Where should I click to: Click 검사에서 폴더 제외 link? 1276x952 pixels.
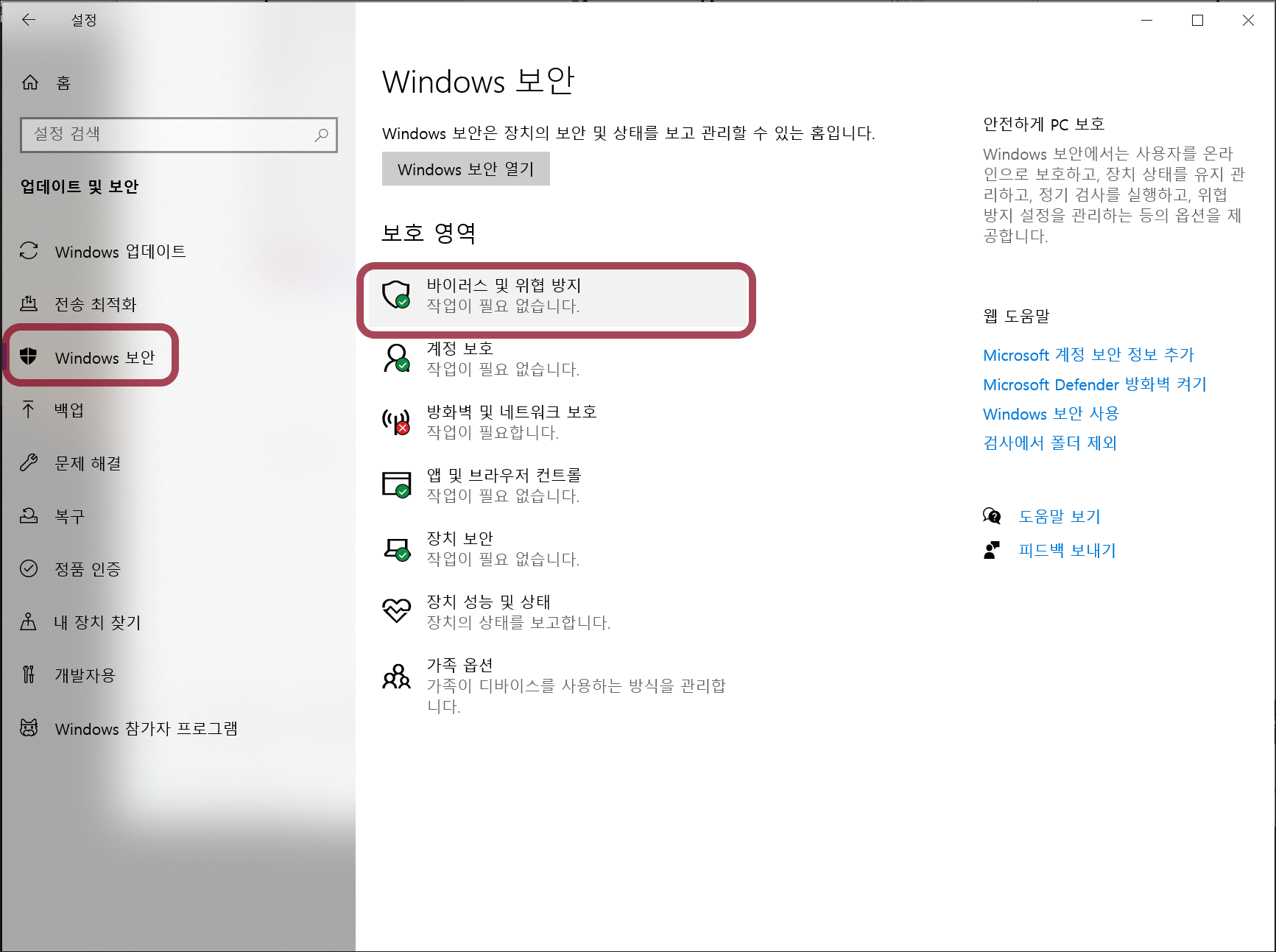click(1050, 443)
